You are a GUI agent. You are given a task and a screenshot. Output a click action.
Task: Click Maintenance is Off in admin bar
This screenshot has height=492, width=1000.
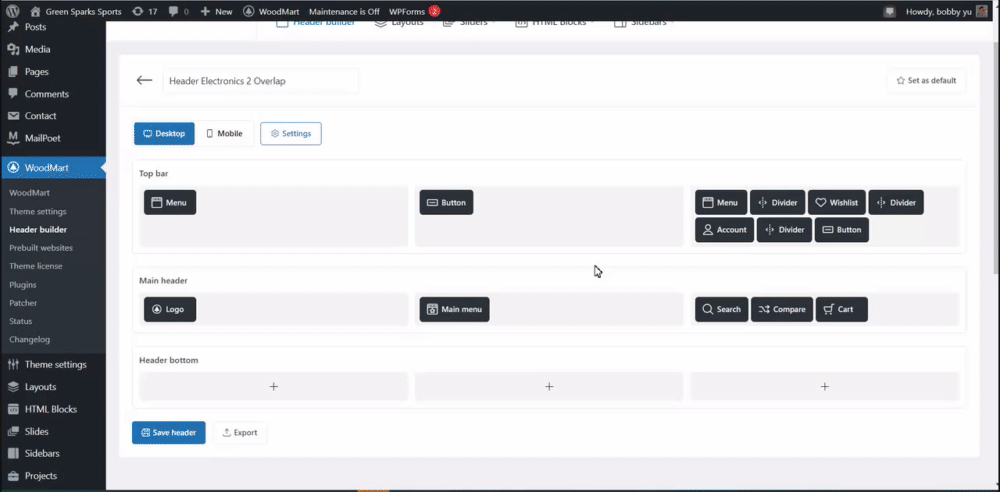(x=344, y=11)
